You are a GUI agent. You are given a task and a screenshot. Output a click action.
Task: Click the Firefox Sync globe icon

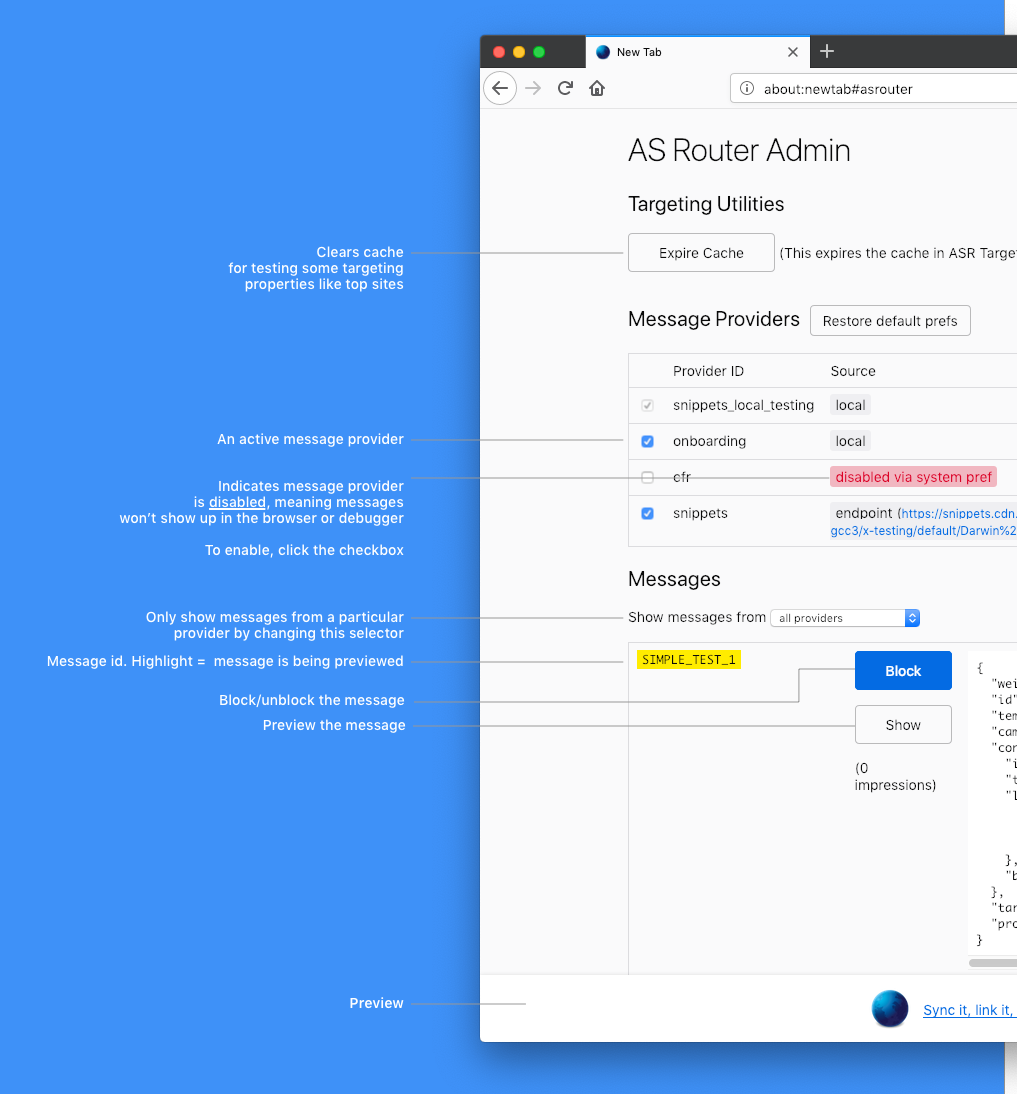890,1009
